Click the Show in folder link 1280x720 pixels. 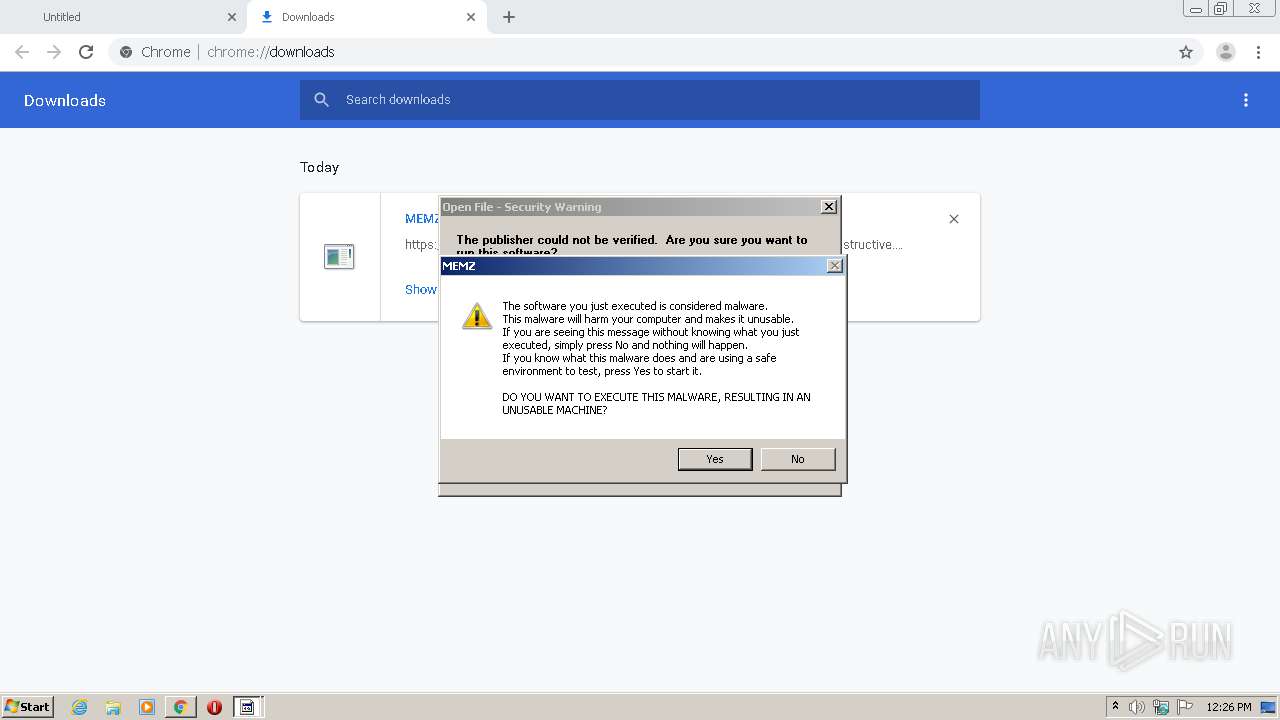point(421,289)
